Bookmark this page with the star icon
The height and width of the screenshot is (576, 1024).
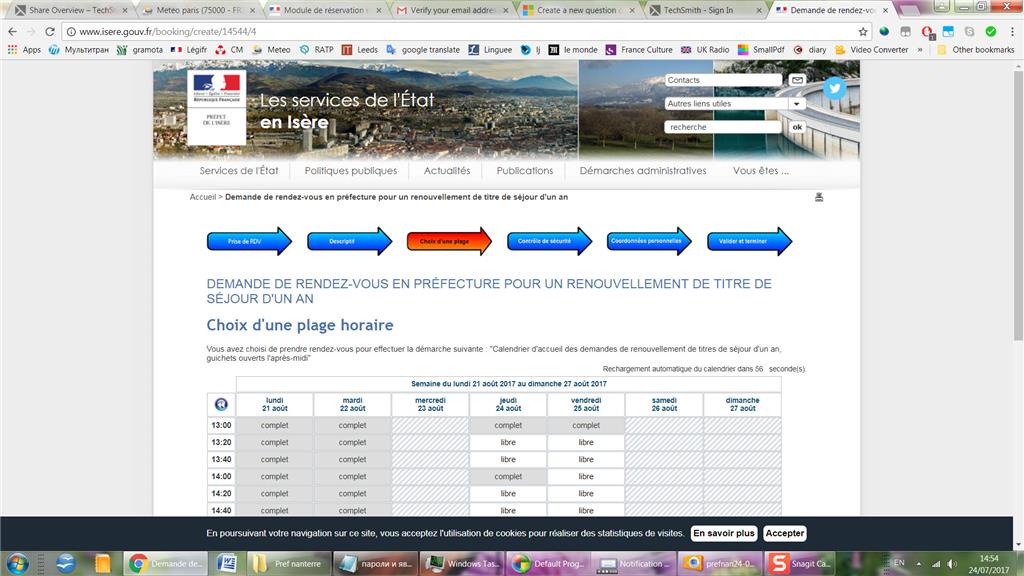pyautogui.click(x=863, y=31)
